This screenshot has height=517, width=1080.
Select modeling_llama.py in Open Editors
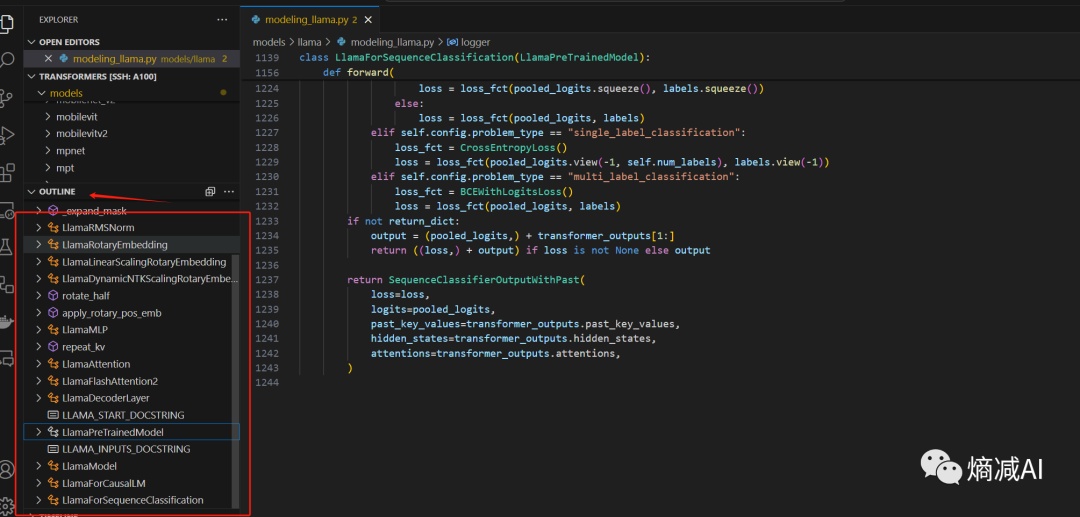[x=132, y=59]
